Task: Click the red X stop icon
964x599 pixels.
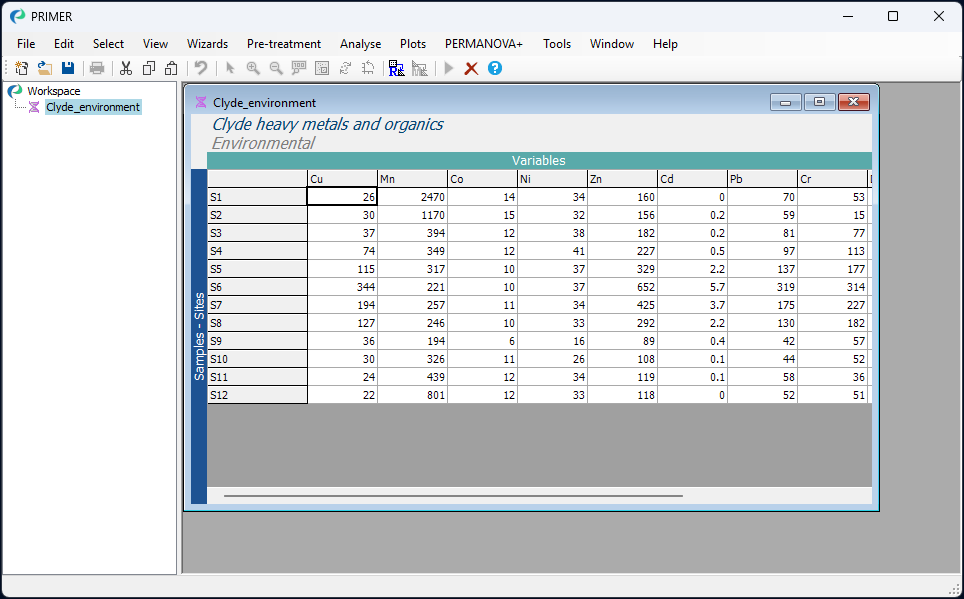Action: (x=471, y=67)
